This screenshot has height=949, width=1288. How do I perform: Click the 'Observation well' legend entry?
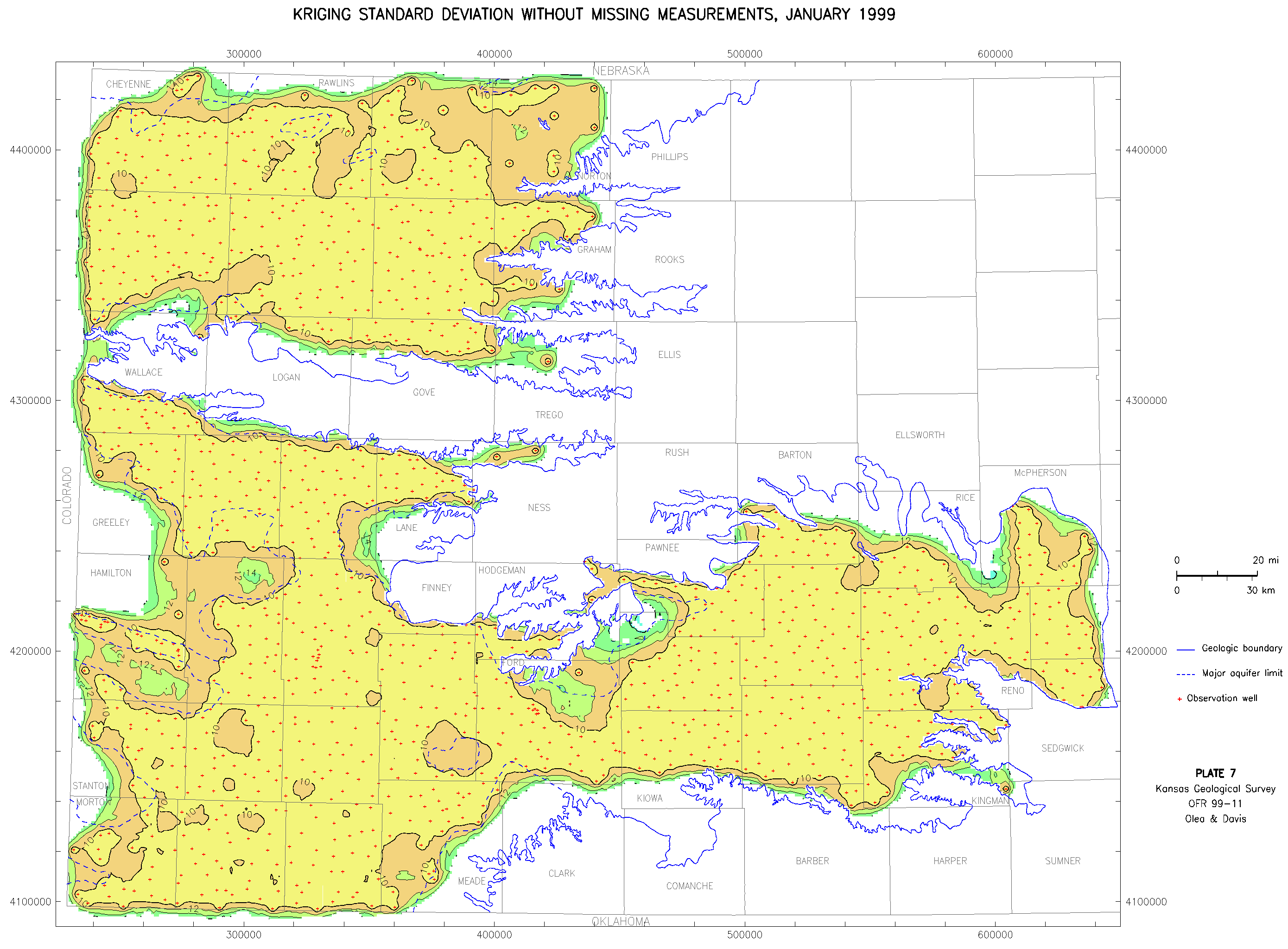coord(1221,698)
